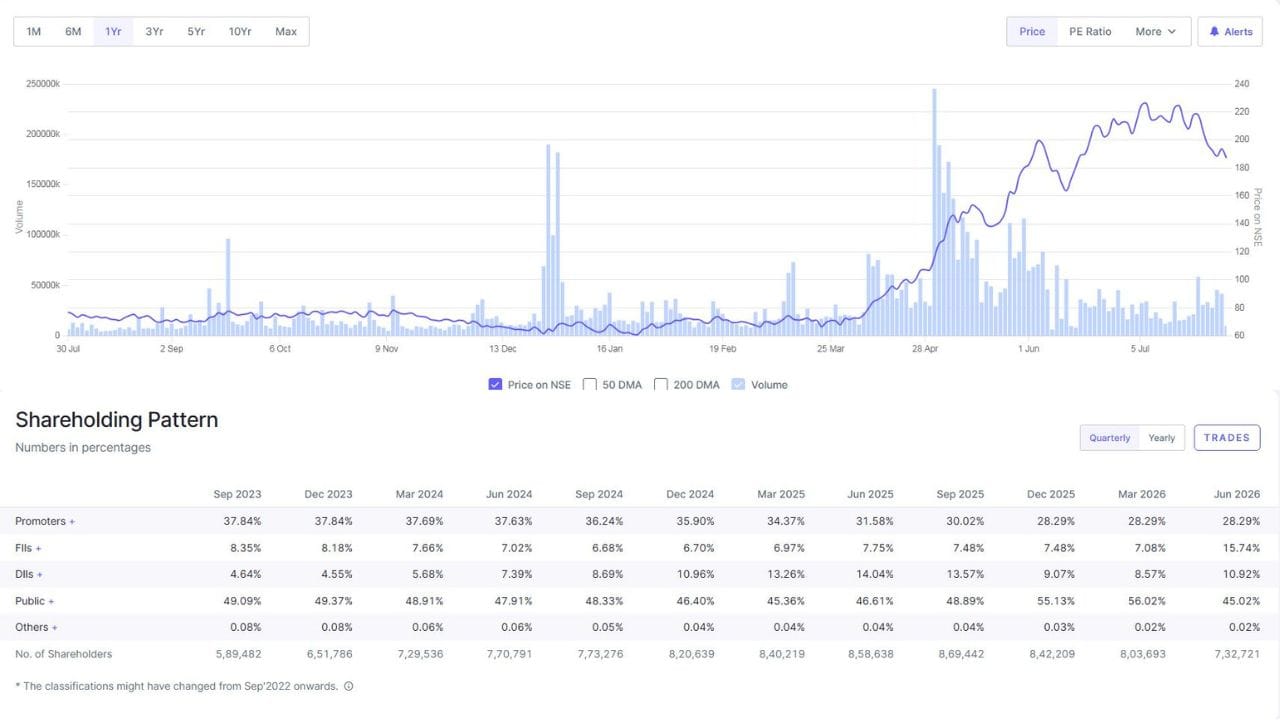Click the plus icon next to Public
This screenshot has width=1280, height=720.
51,602
